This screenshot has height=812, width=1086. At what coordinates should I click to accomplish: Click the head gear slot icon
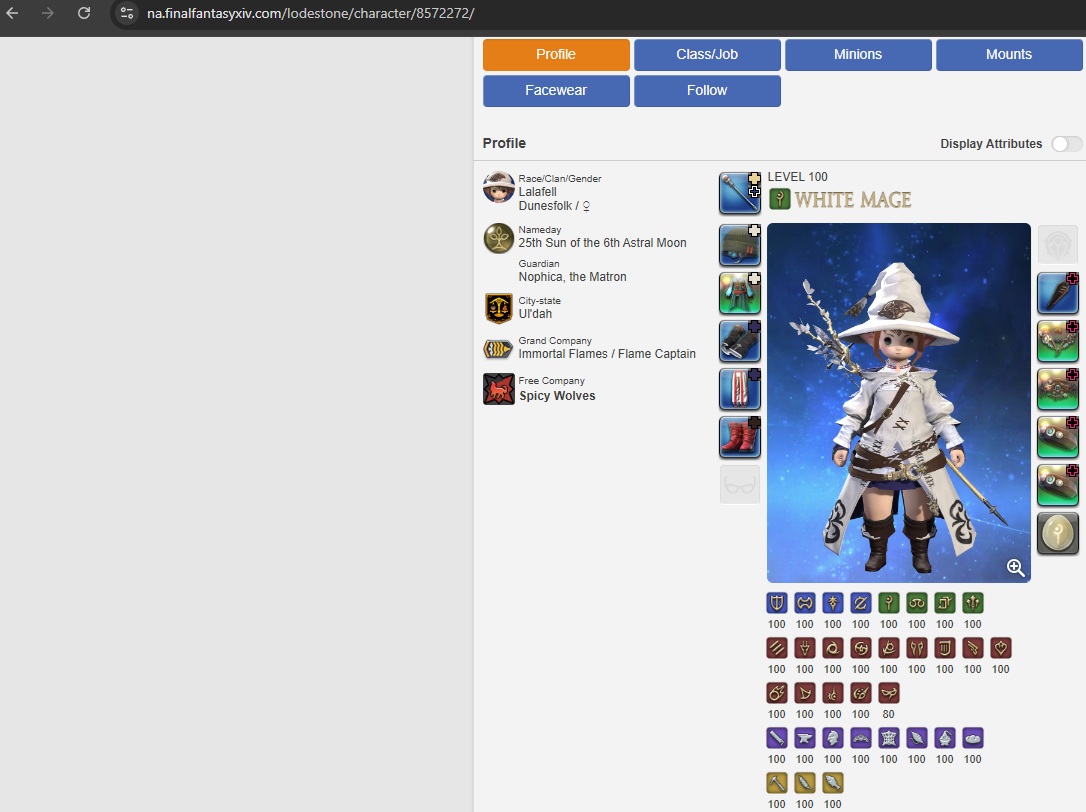[740, 245]
